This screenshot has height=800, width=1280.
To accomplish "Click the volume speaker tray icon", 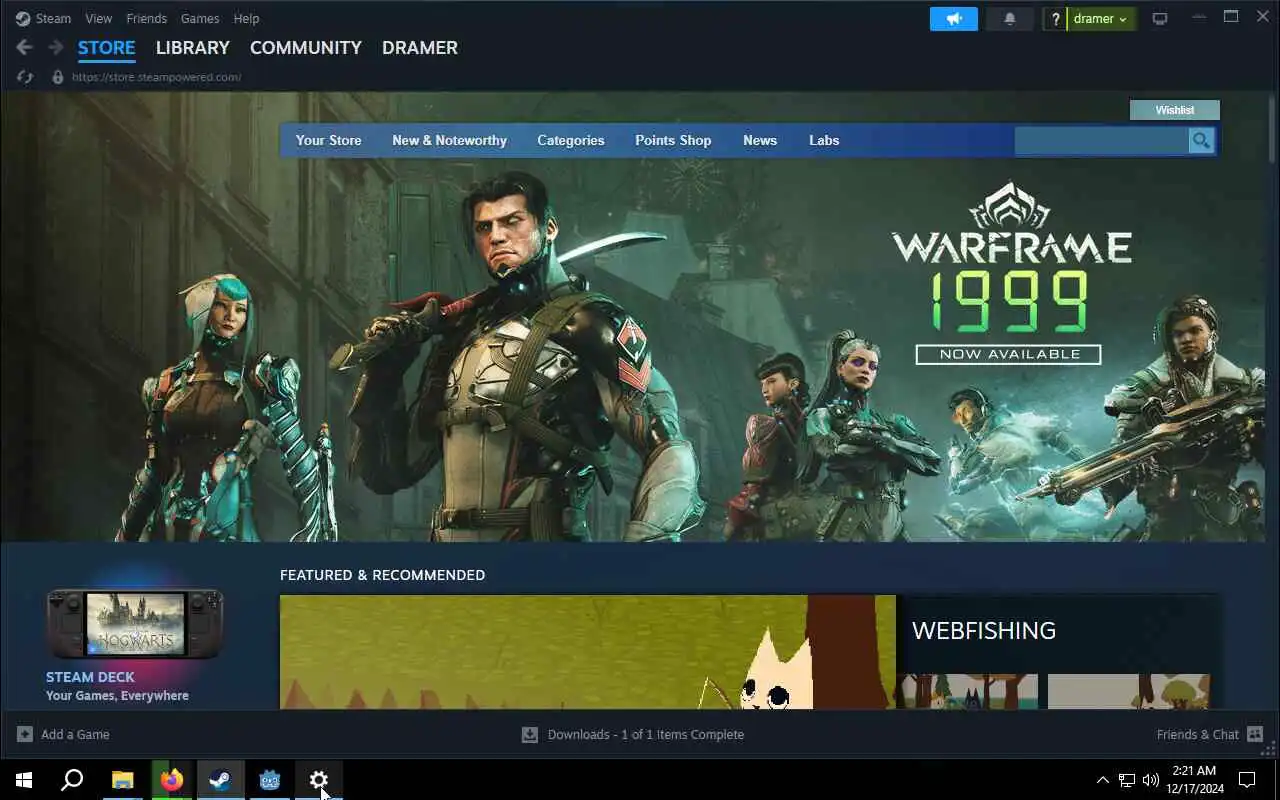I will tap(1151, 780).
